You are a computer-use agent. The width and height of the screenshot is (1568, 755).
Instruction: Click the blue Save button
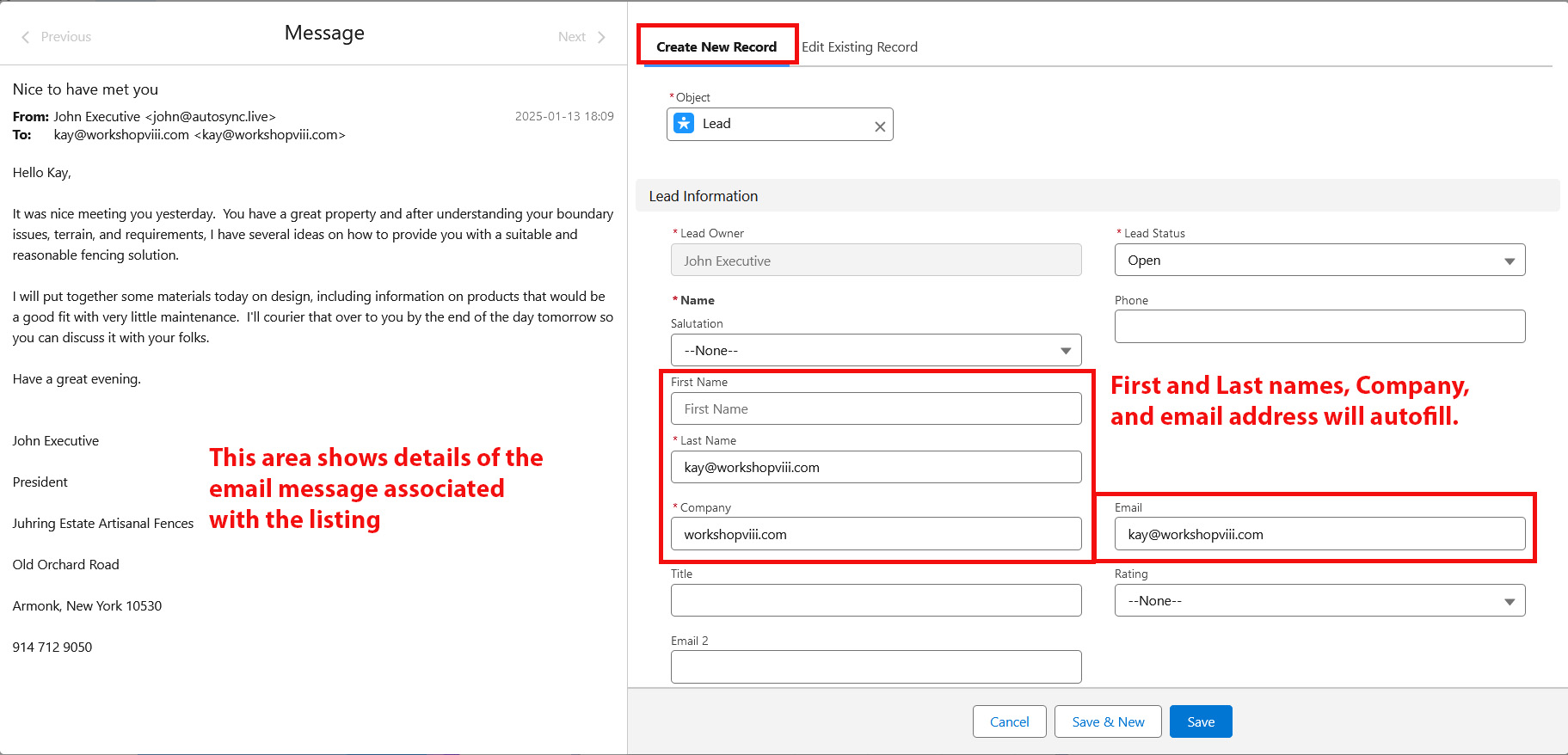pos(1200,722)
